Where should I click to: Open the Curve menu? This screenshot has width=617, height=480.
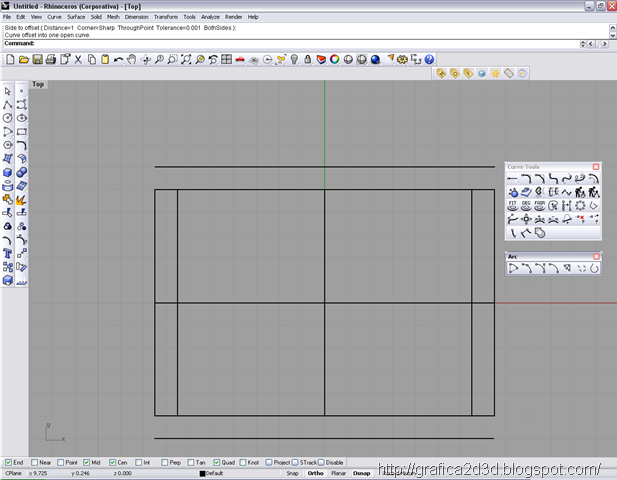pos(54,17)
